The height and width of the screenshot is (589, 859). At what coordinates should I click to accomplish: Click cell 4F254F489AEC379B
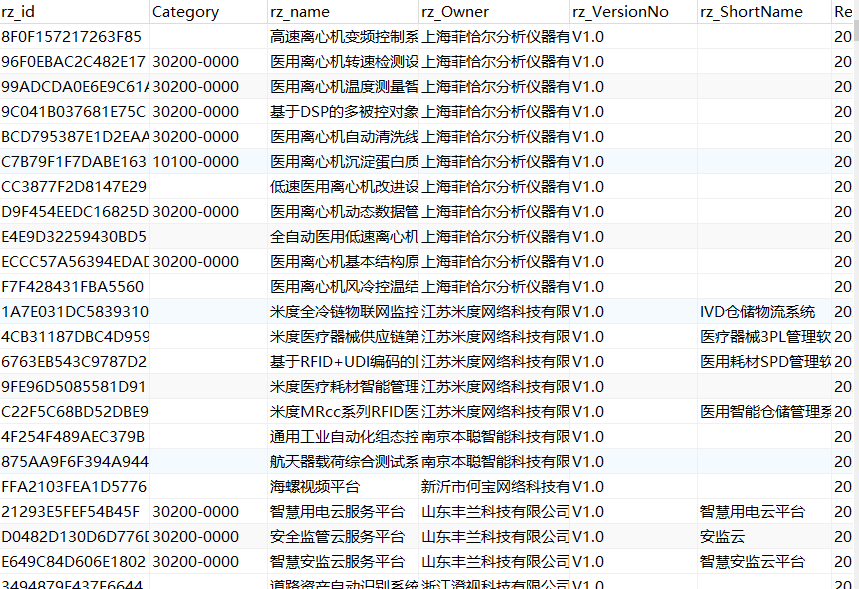[74, 437]
